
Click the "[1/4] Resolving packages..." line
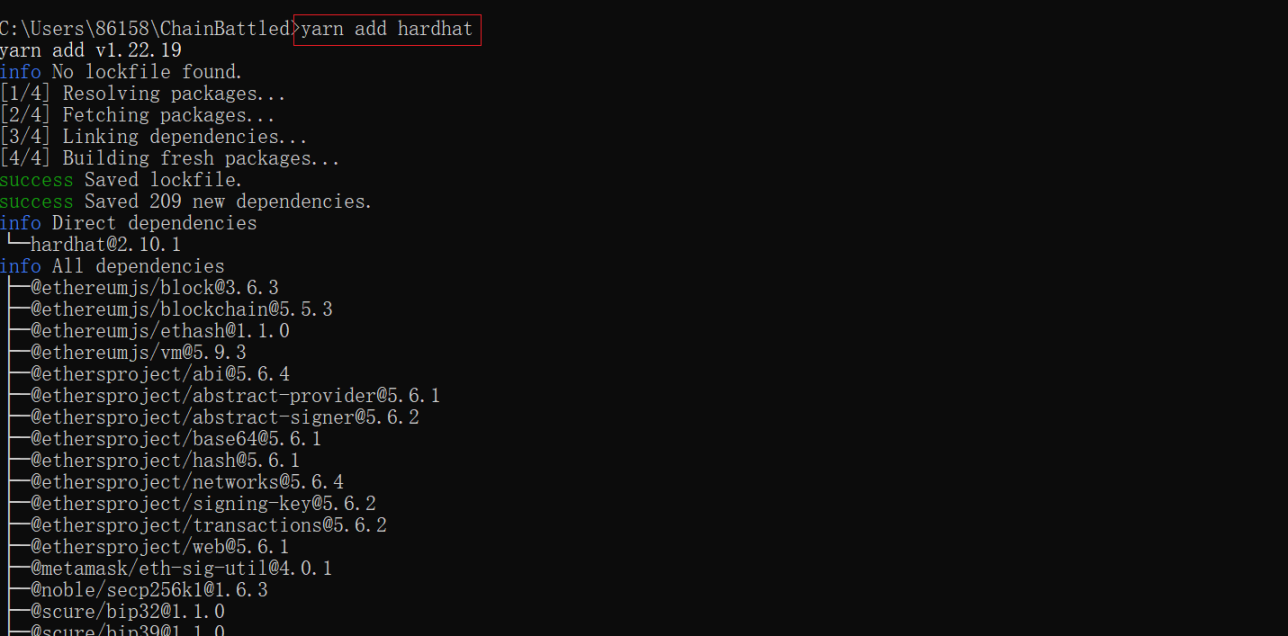click(x=143, y=94)
